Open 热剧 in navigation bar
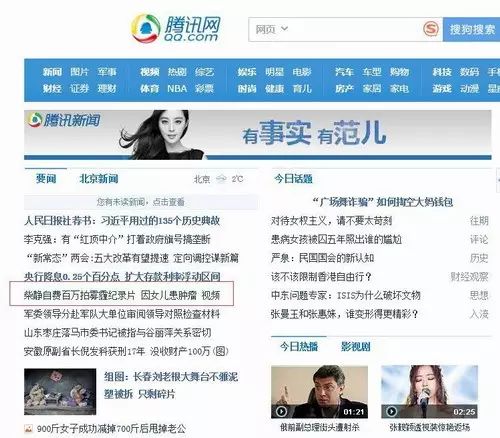500x438 pixels. pos(177,72)
